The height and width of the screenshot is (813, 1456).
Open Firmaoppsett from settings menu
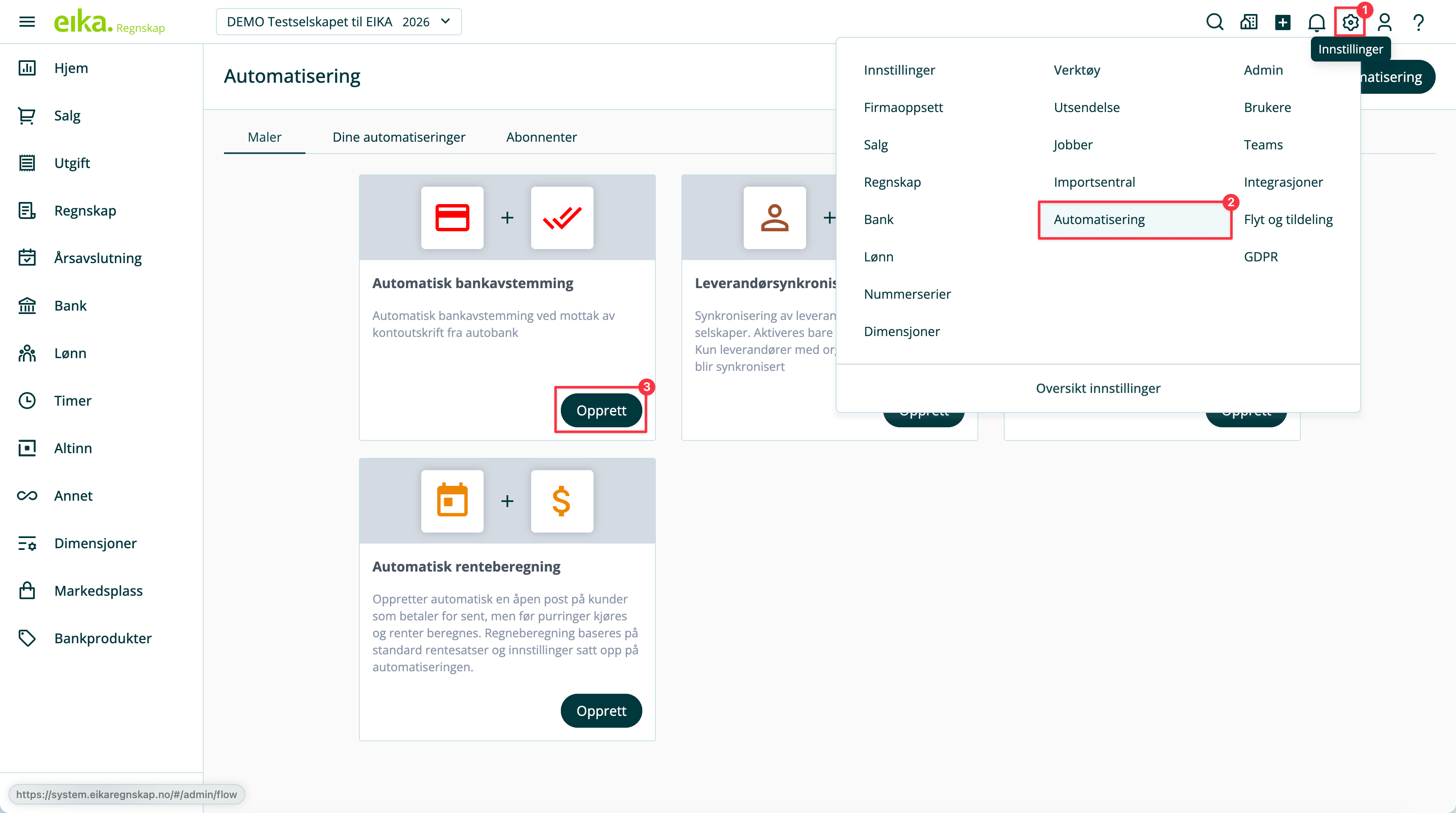(903, 107)
